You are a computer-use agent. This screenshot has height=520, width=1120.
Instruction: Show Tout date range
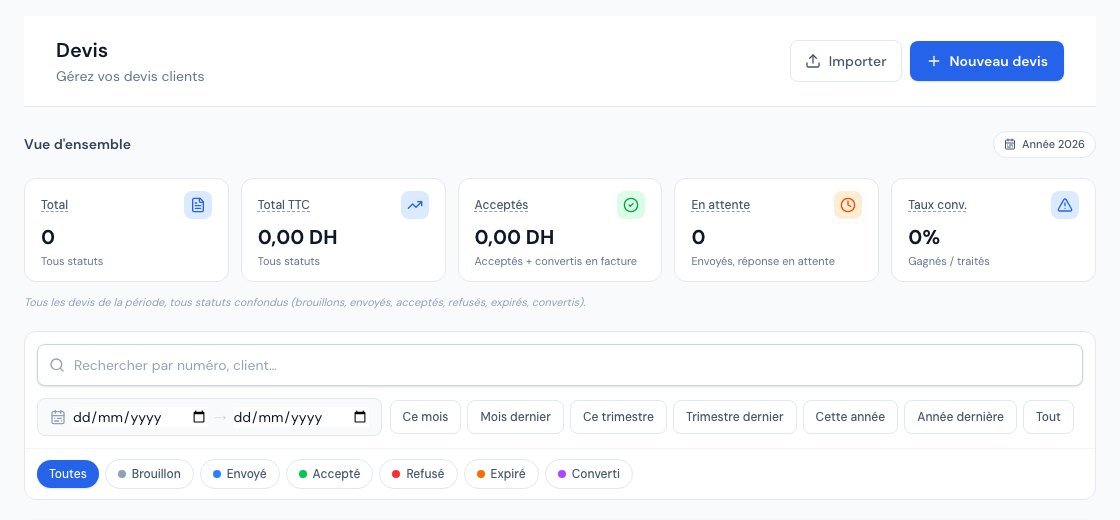point(1048,417)
